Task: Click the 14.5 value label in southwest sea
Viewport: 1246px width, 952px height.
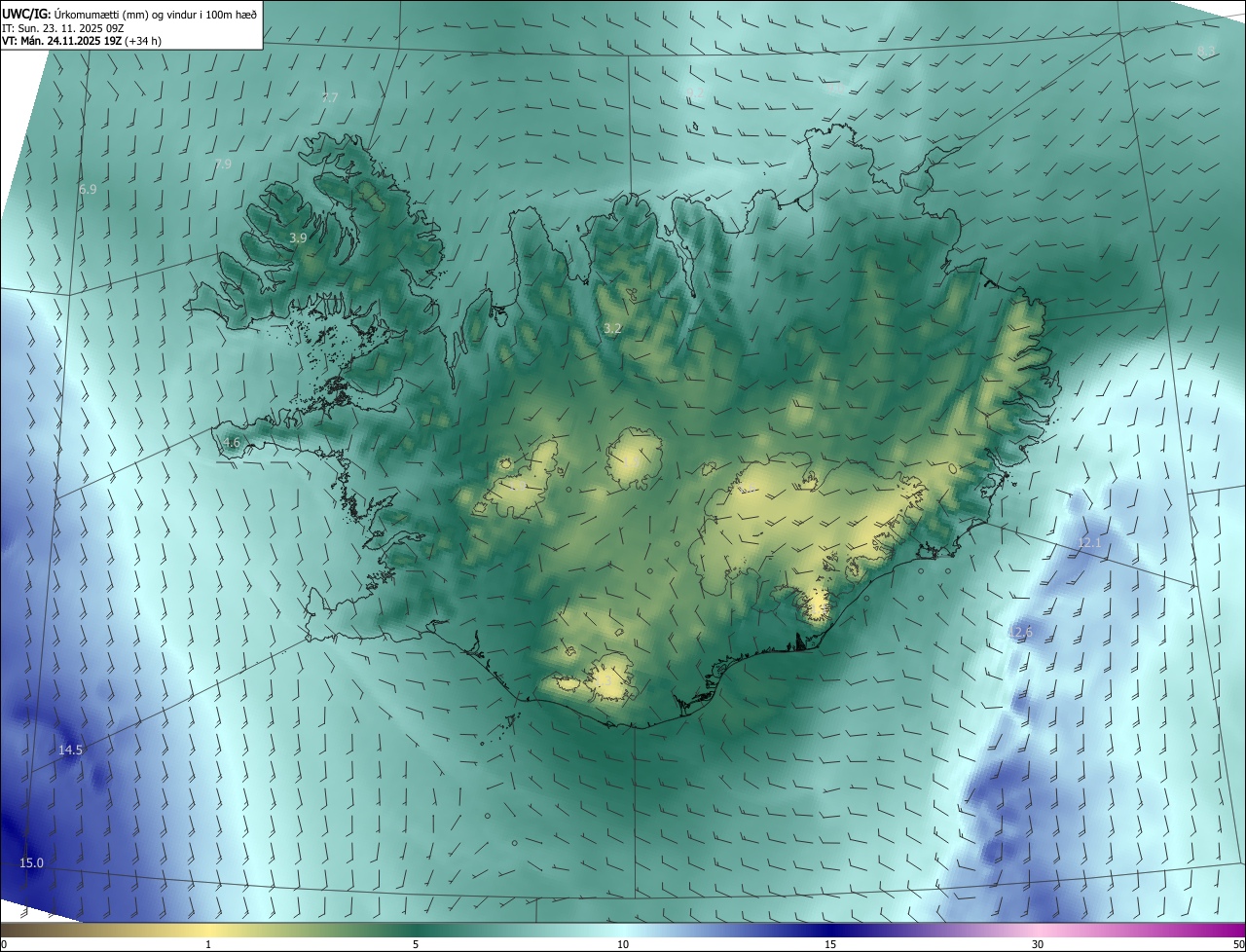Action: [x=71, y=750]
